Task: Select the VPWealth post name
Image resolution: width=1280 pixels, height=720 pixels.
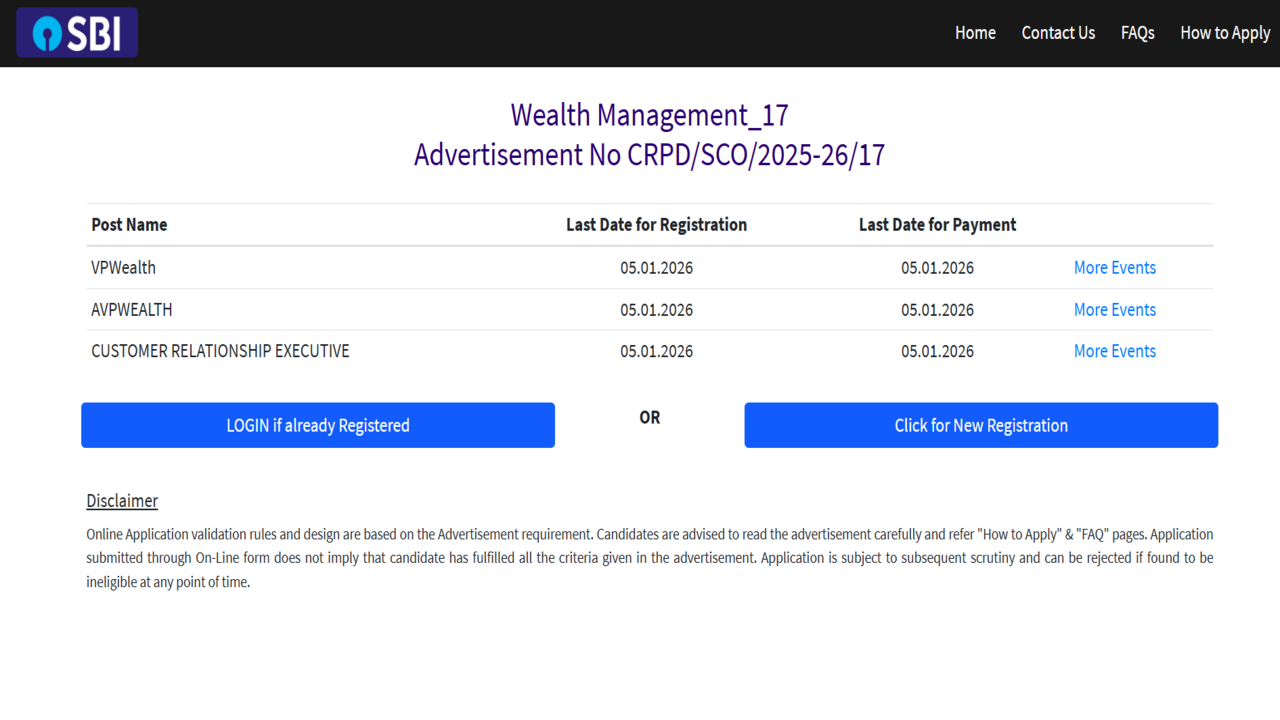Action: coord(123,268)
